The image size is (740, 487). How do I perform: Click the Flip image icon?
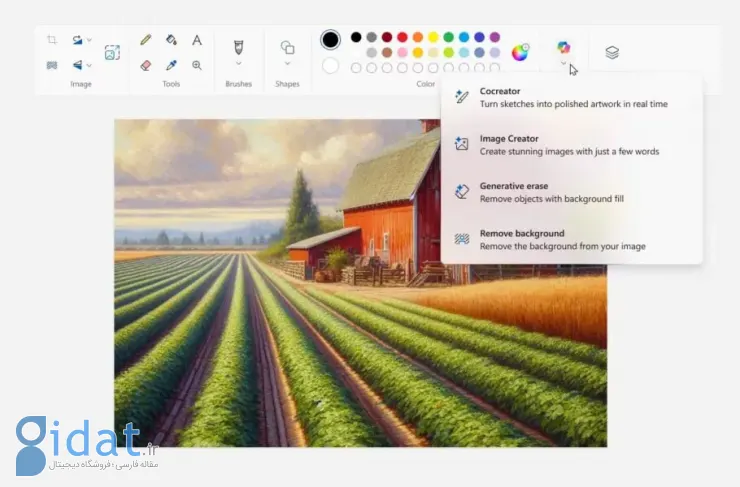point(77,65)
